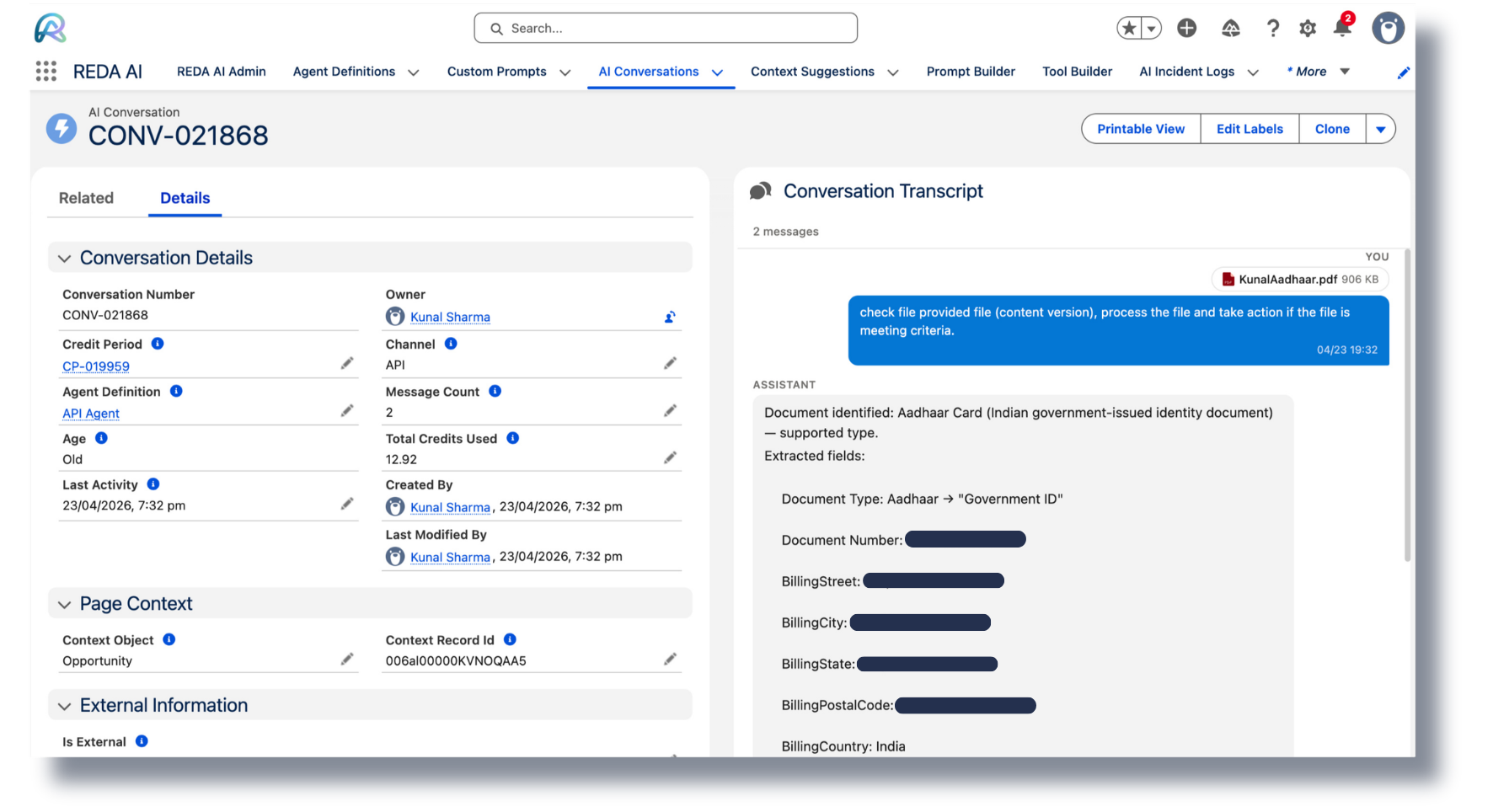1493x812 pixels.
Task: Click the Help question mark icon
Action: [x=1272, y=28]
